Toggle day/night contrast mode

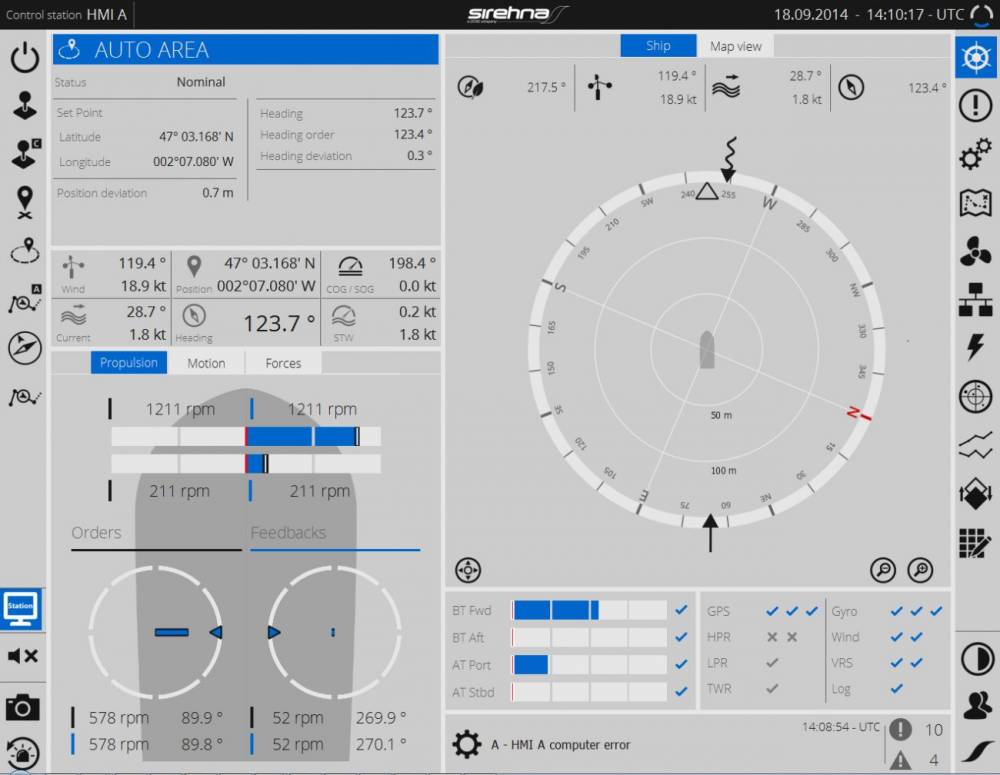[976, 659]
